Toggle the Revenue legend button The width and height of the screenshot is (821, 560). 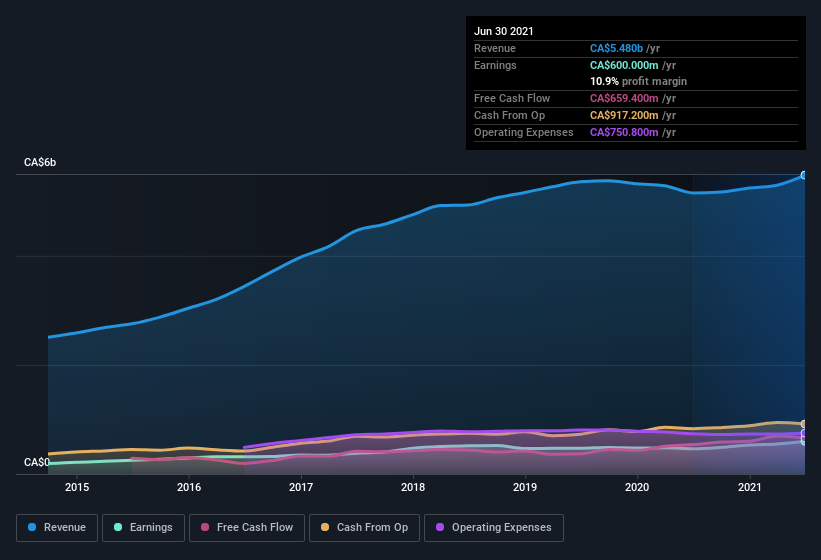57,528
